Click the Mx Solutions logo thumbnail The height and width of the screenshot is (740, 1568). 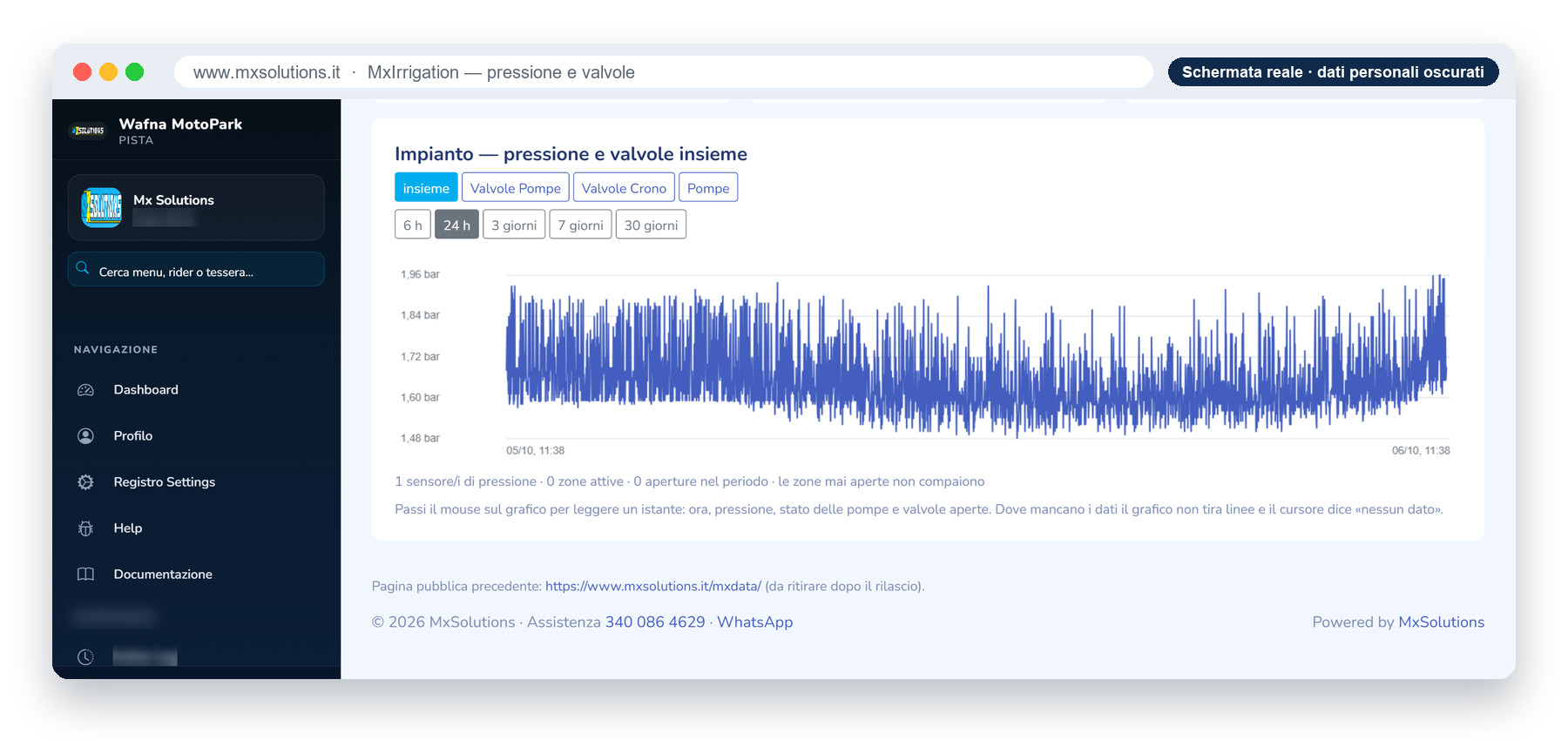pos(101,207)
